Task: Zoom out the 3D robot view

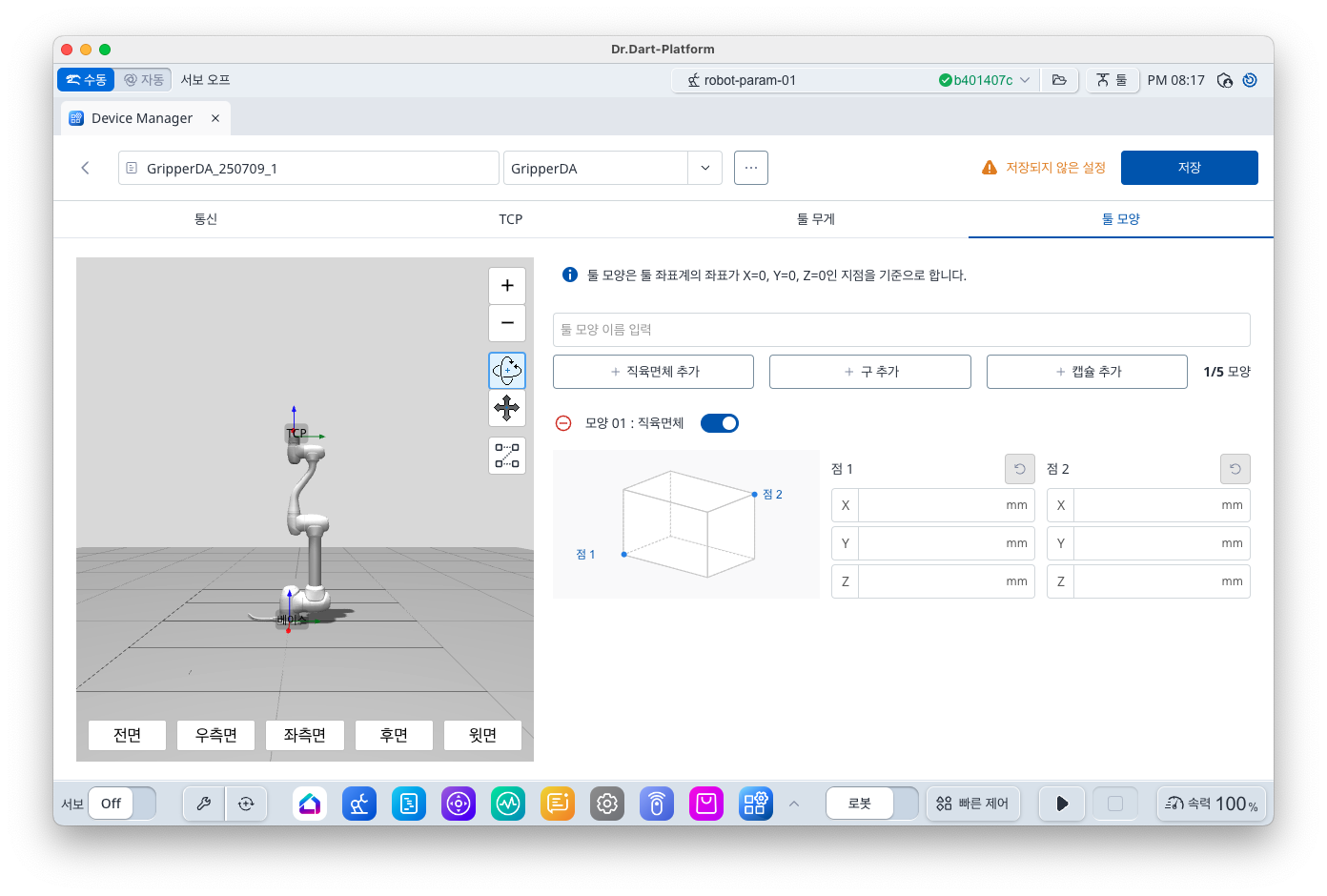Action: pos(507,323)
